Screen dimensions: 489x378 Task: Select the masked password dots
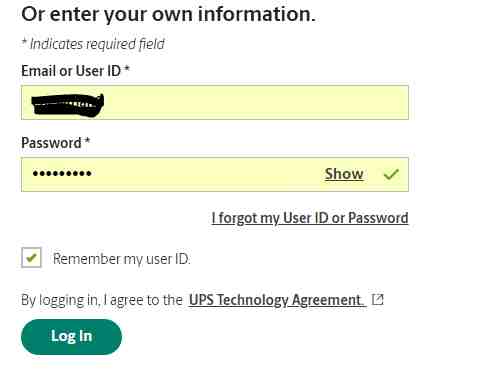[62, 173]
